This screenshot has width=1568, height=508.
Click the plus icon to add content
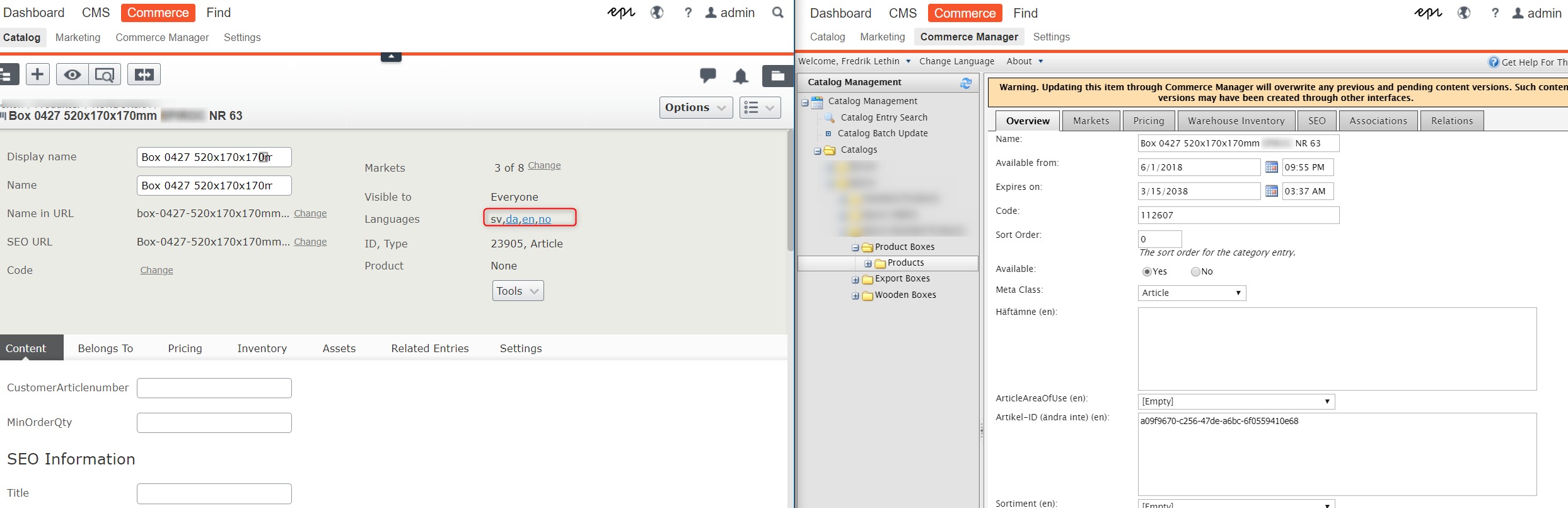(x=37, y=74)
